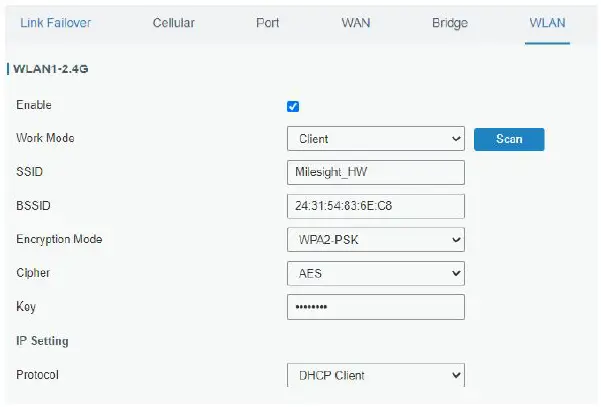Screen dimensions: 601x407
Task: Expand the Work Mode dropdown set to Client
Action: pos(375,139)
